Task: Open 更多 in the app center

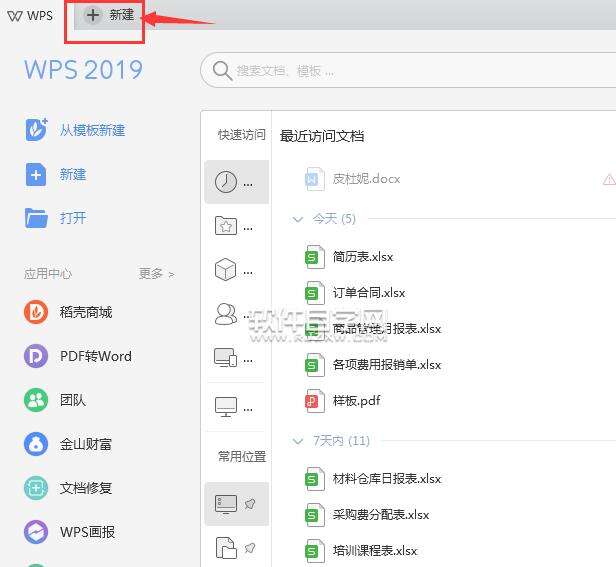Action: [156, 273]
